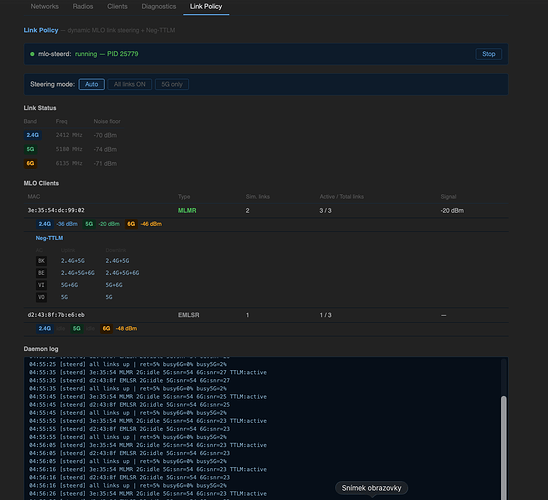Click the 2.4G band badge in Link Status
Image resolution: width=548 pixels, height=500 pixels.
(33, 135)
